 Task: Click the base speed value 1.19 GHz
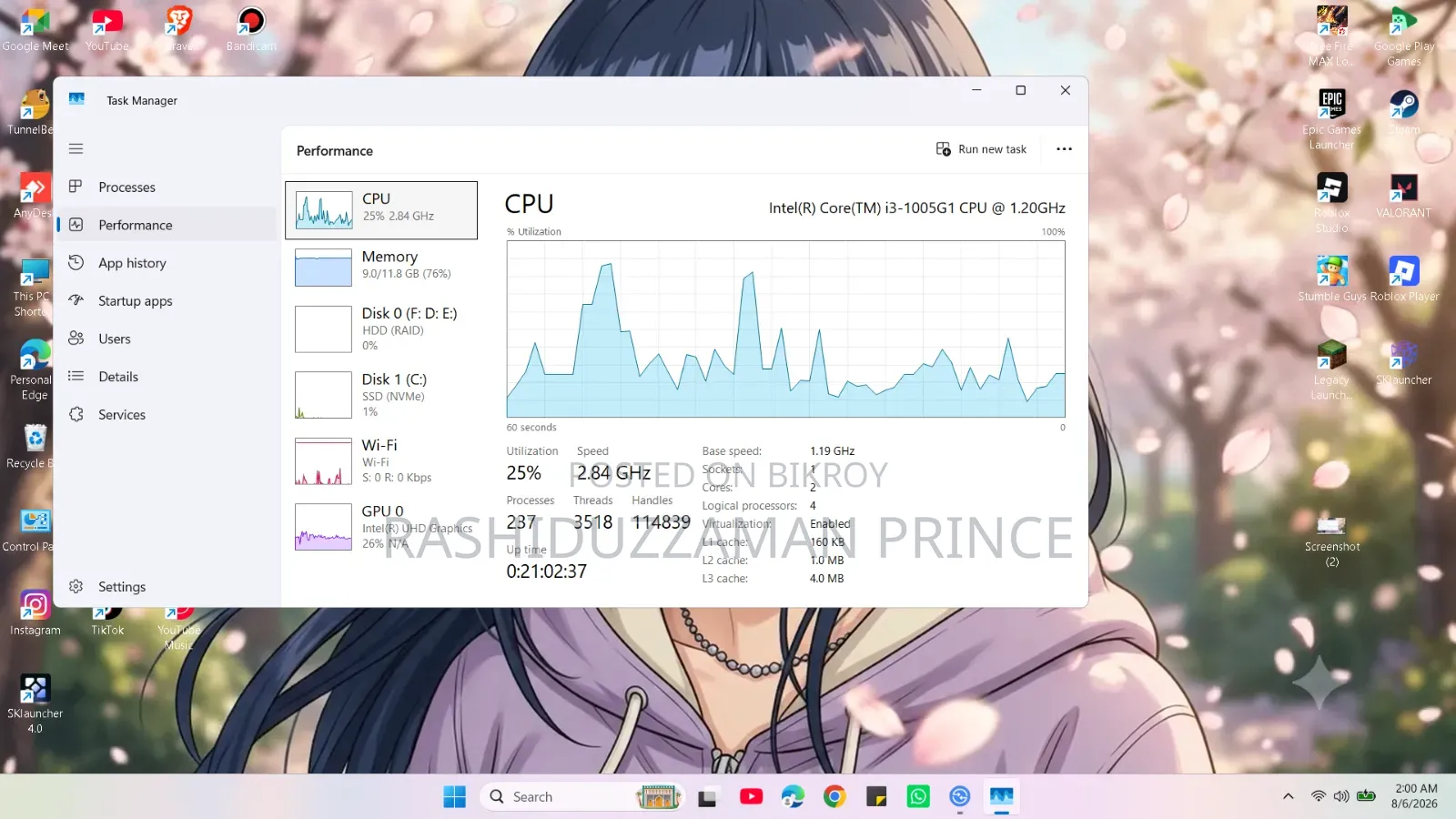click(x=833, y=451)
